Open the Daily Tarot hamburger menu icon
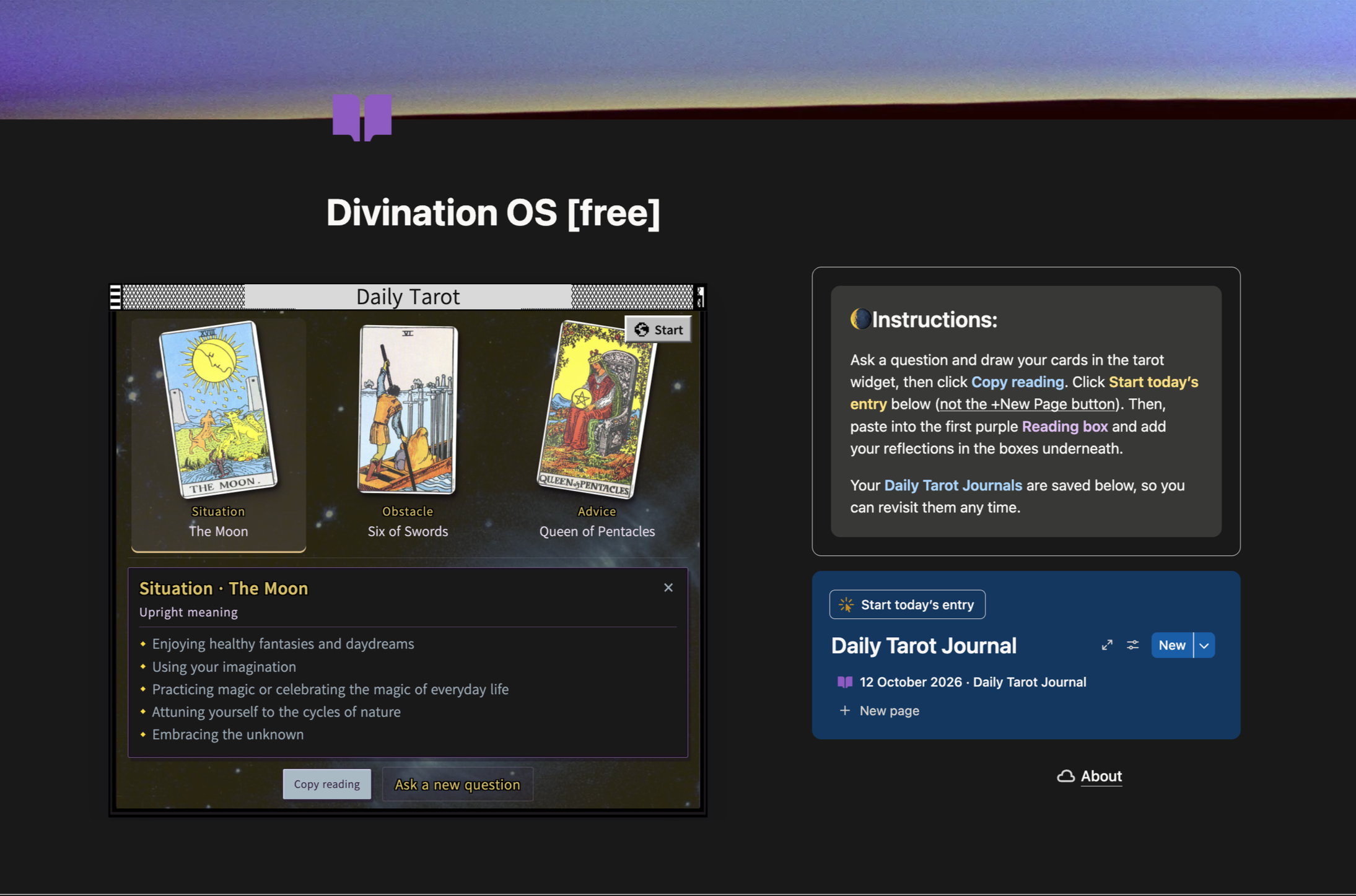Screen dimensions: 1356x896 coord(115,297)
